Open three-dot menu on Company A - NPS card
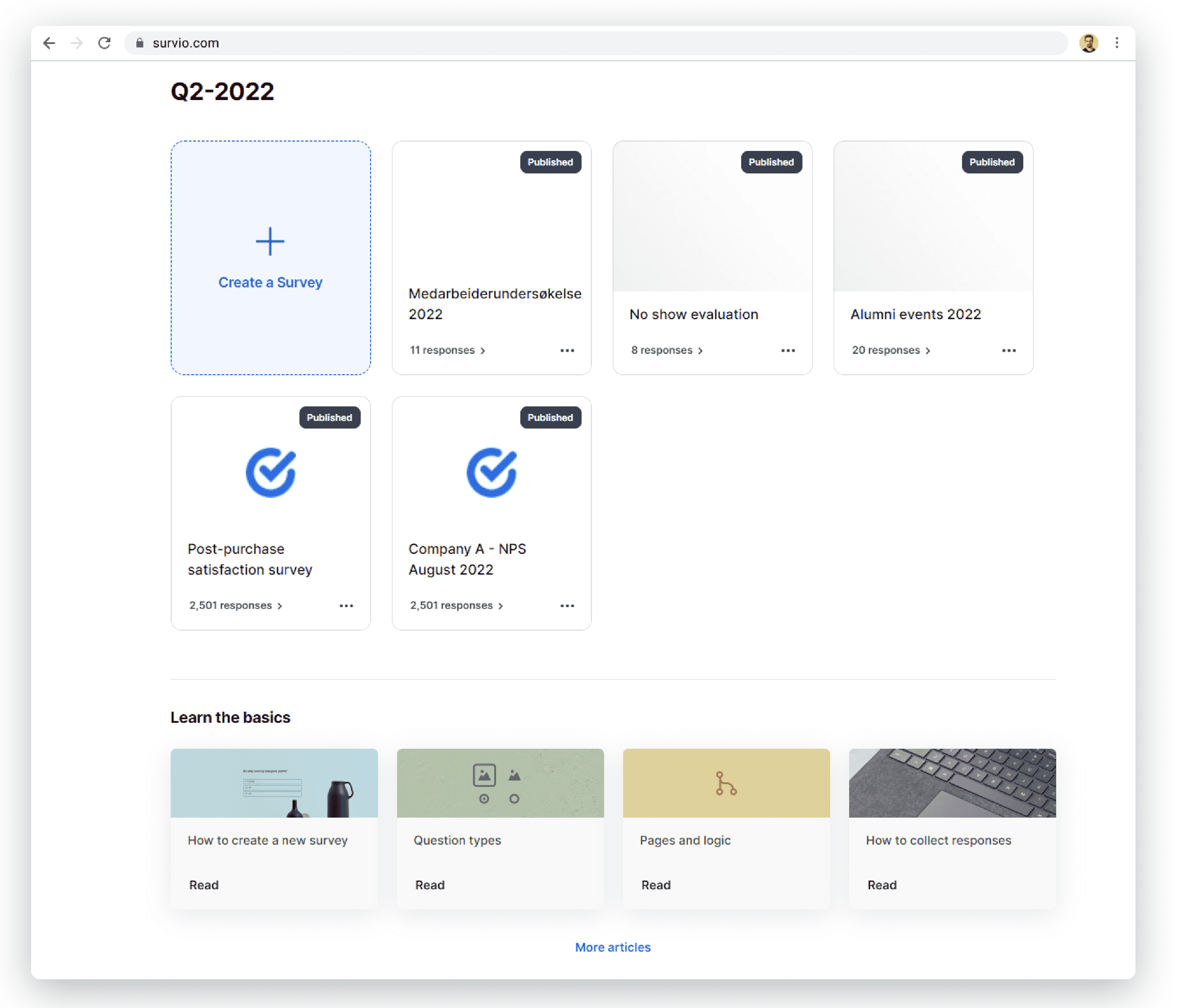 coord(567,606)
